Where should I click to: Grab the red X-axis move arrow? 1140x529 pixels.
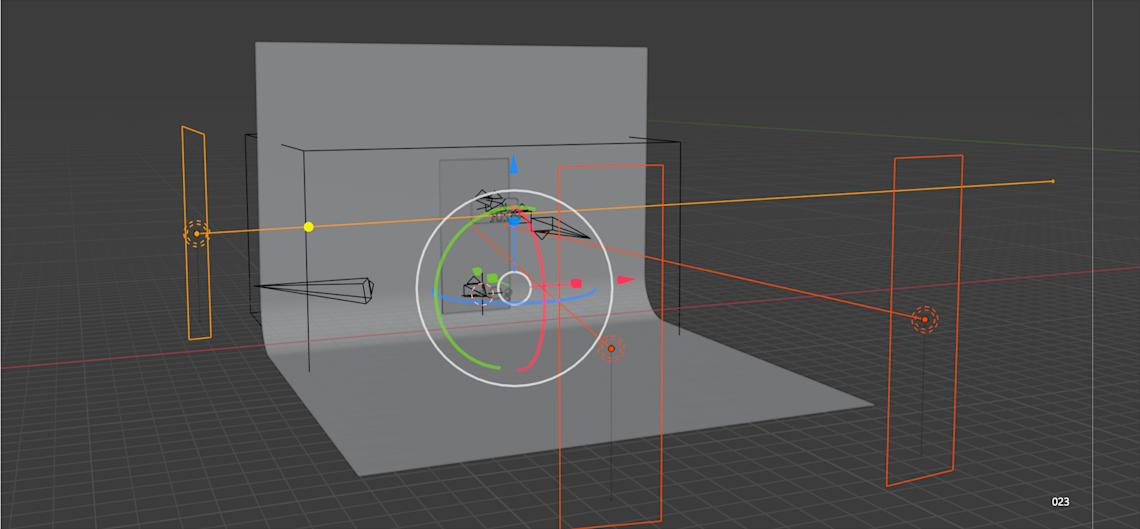[x=626, y=280]
